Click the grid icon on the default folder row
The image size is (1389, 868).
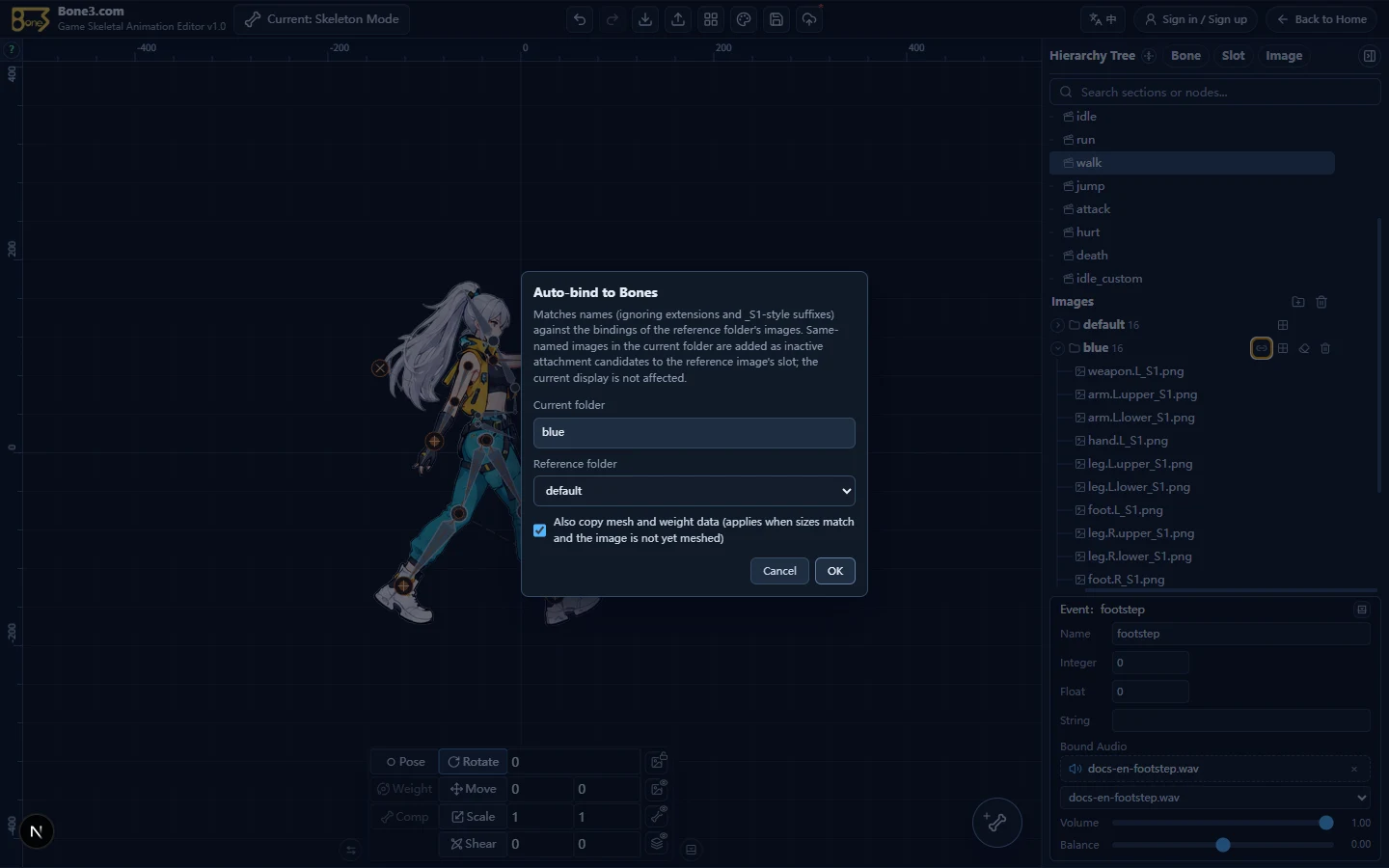[x=1283, y=325]
